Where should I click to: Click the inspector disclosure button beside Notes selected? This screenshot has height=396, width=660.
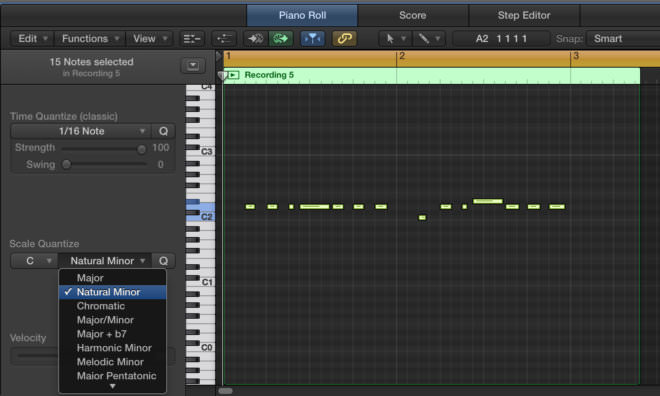click(193, 65)
